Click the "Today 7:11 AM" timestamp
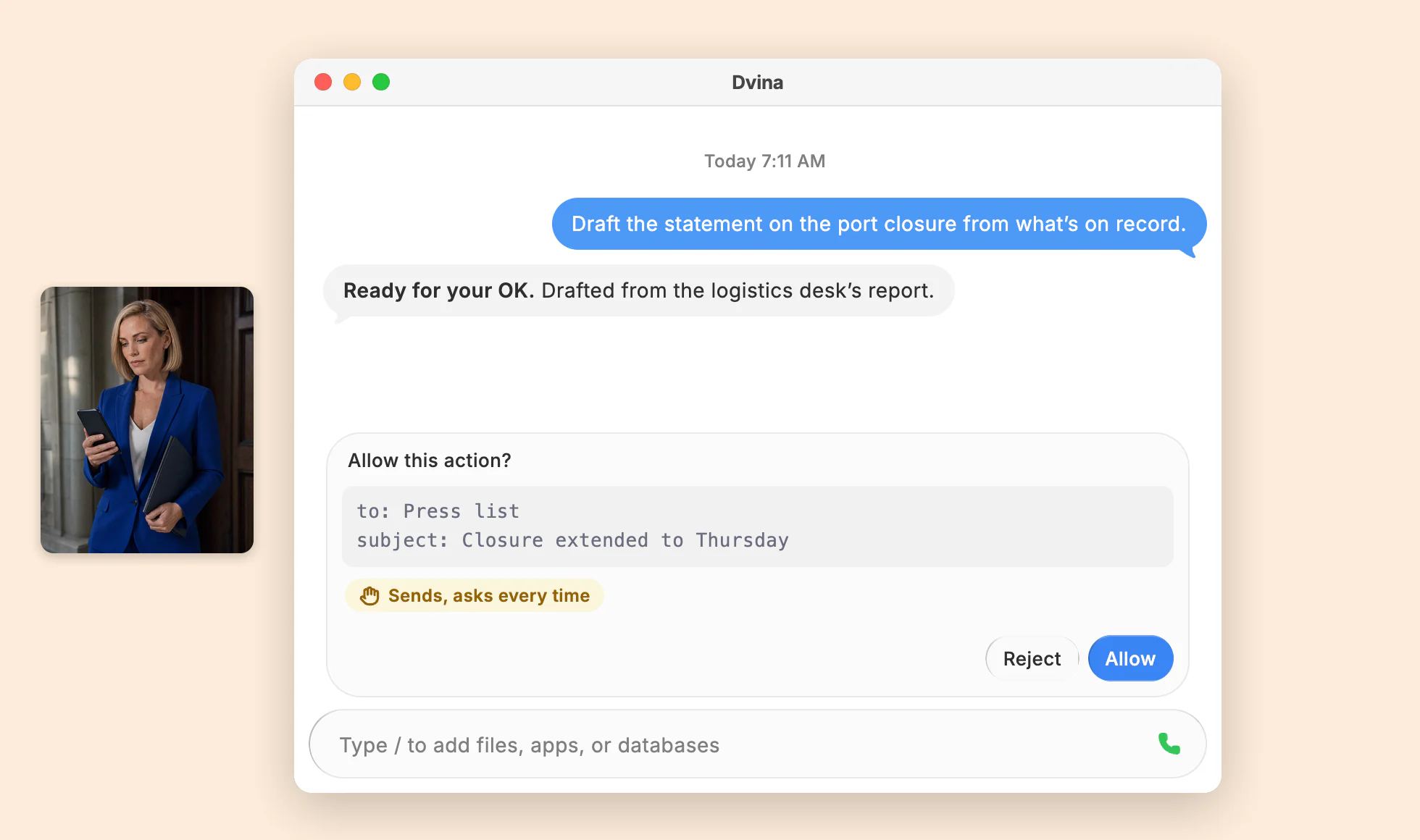1420x840 pixels. pos(764,161)
